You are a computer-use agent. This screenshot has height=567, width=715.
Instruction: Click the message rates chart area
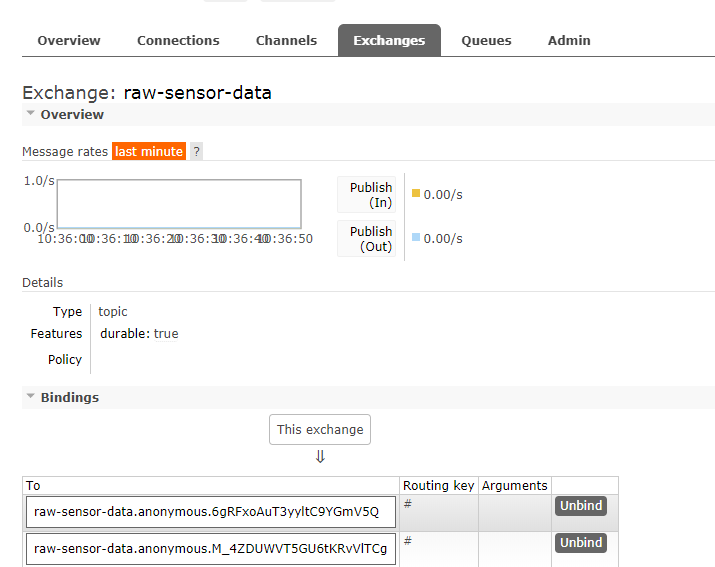179,204
